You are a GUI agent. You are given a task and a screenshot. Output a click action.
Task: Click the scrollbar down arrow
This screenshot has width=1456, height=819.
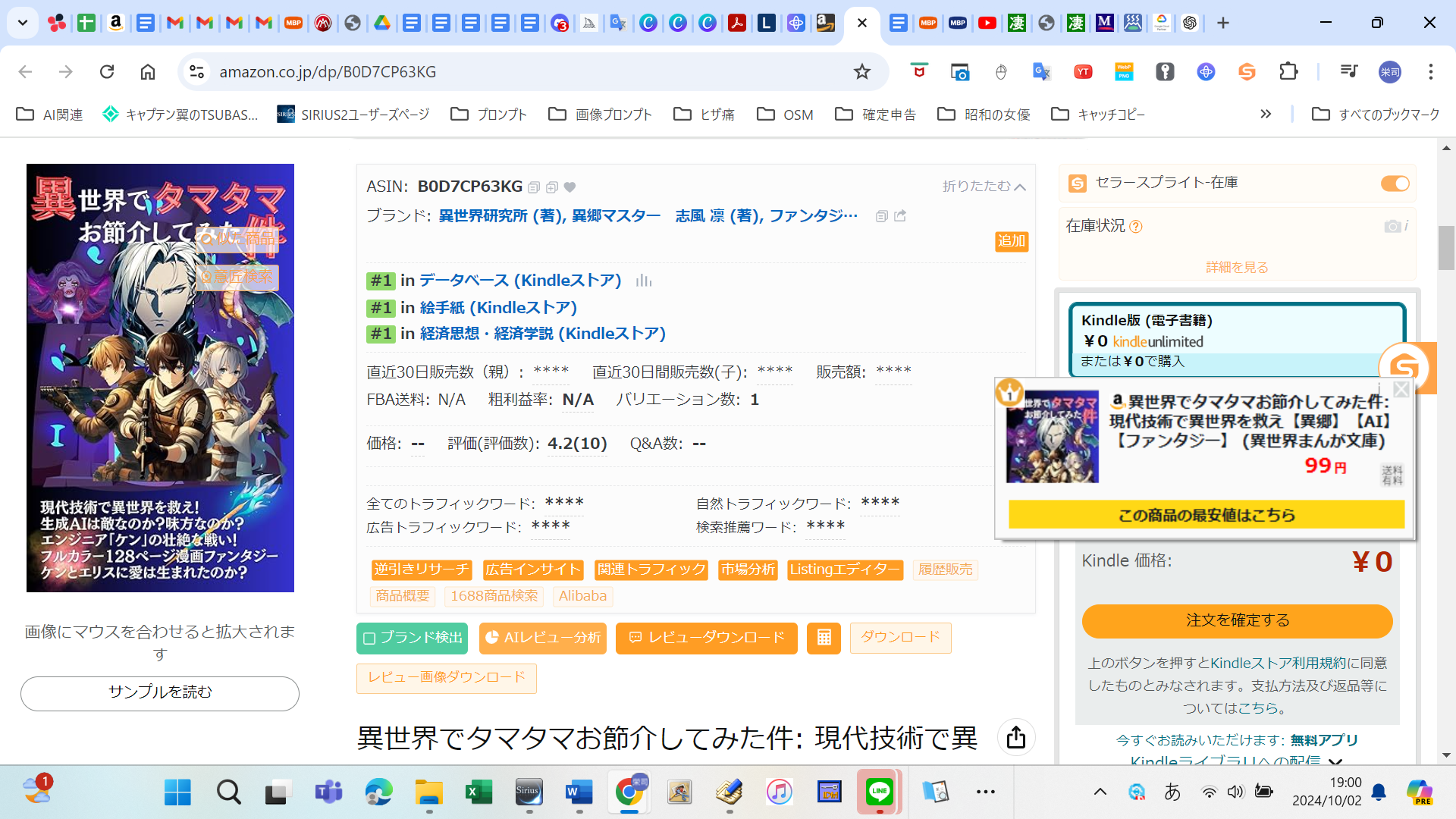click(x=1446, y=755)
